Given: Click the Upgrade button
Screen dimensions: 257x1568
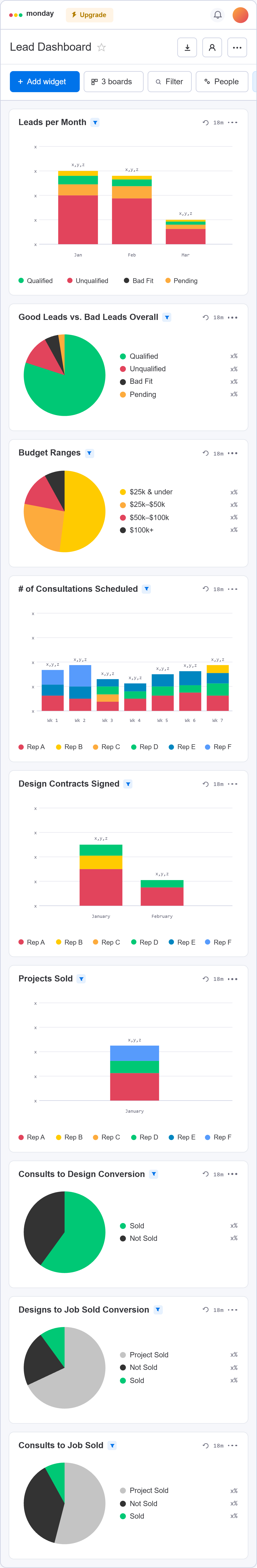Looking at the screenshot, I should click(90, 15).
